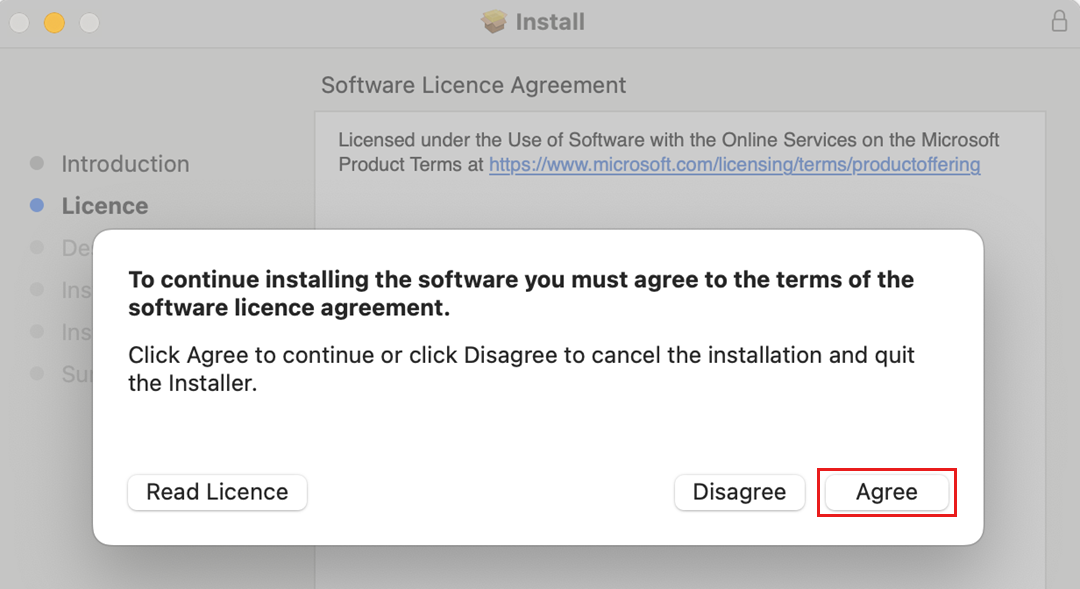Click Disagree to cancel the installation
This screenshot has width=1080, height=589.
click(739, 492)
